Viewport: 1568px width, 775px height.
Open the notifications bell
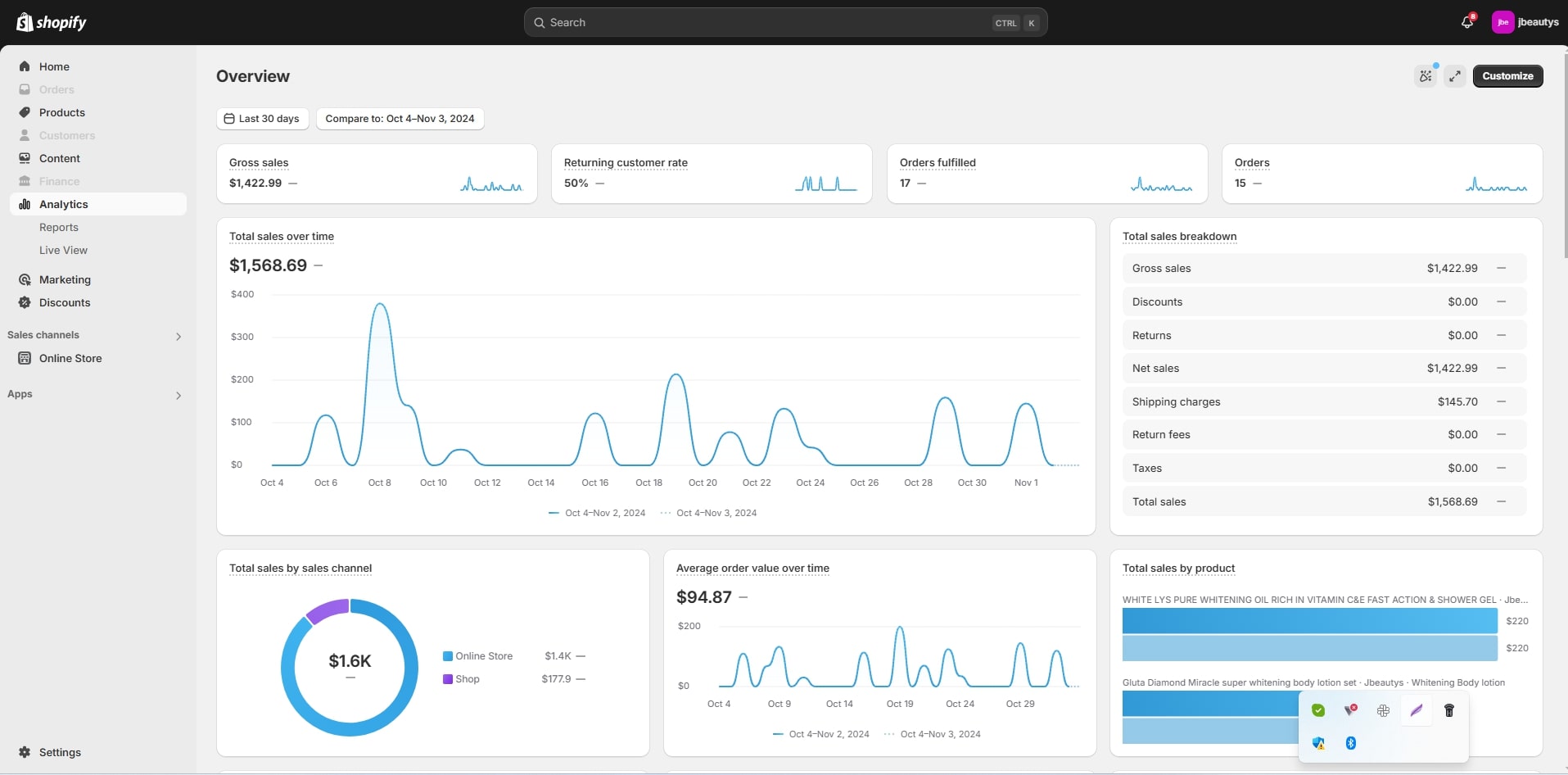click(1466, 22)
